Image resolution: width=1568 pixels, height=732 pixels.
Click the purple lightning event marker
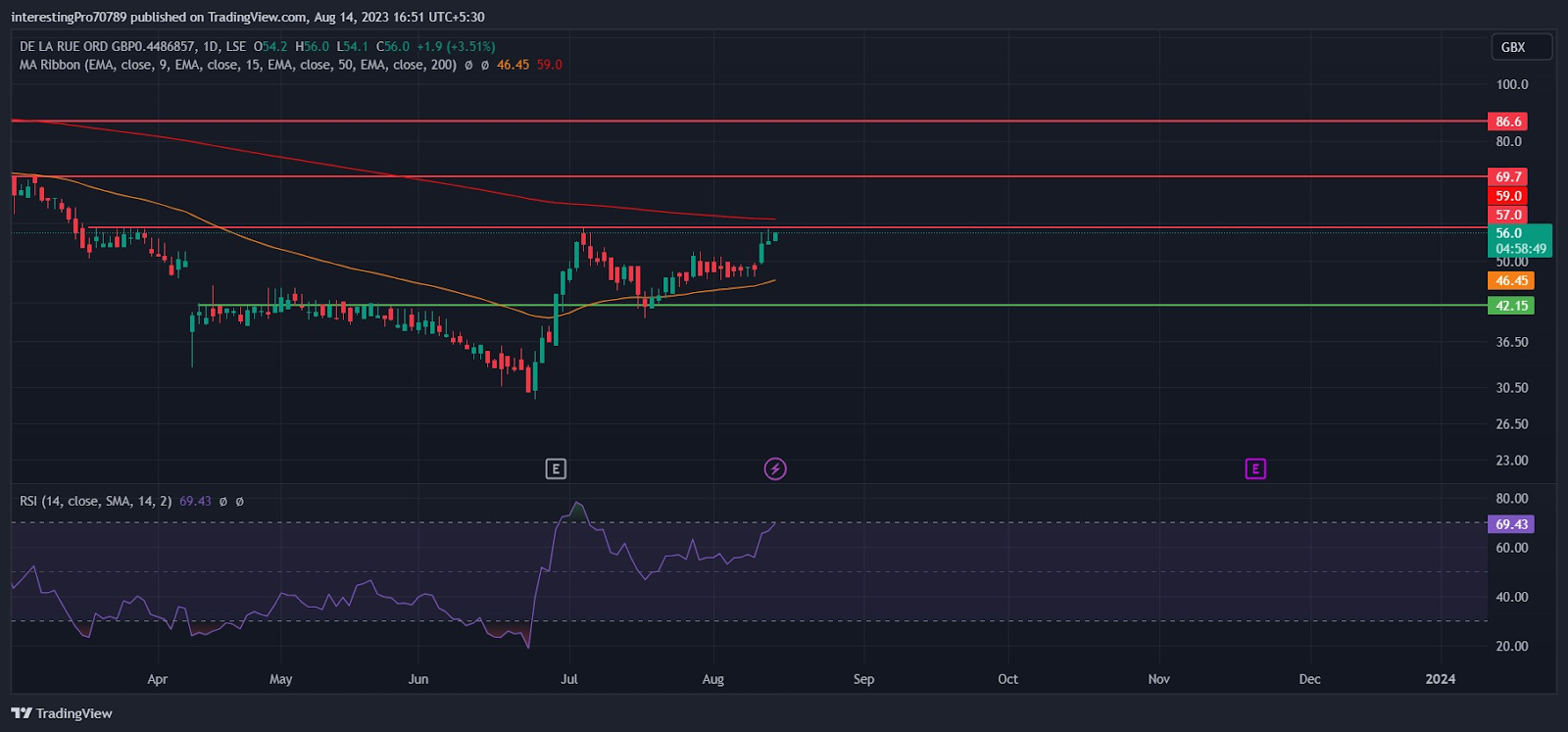775,469
